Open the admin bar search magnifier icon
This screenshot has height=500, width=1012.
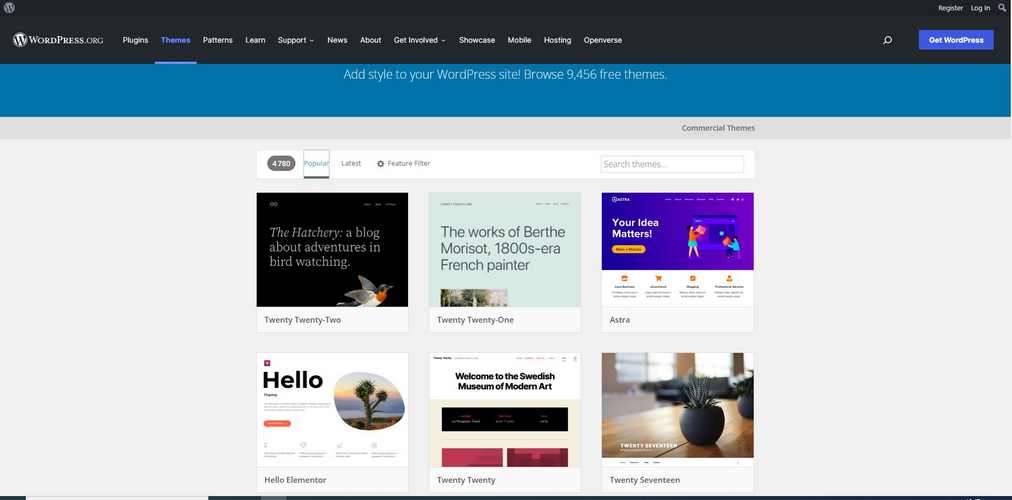click(1002, 8)
